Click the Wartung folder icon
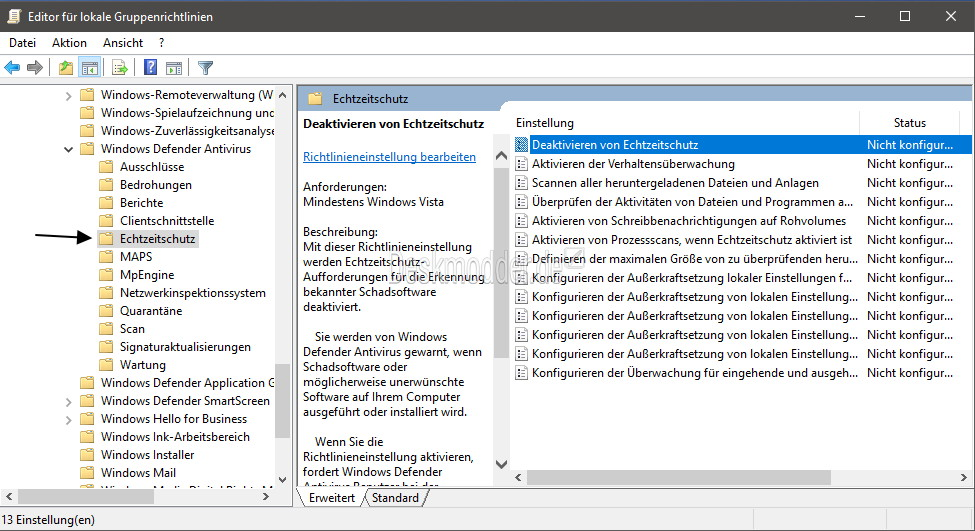The image size is (975, 531). pyautogui.click(x=106, y=365)
